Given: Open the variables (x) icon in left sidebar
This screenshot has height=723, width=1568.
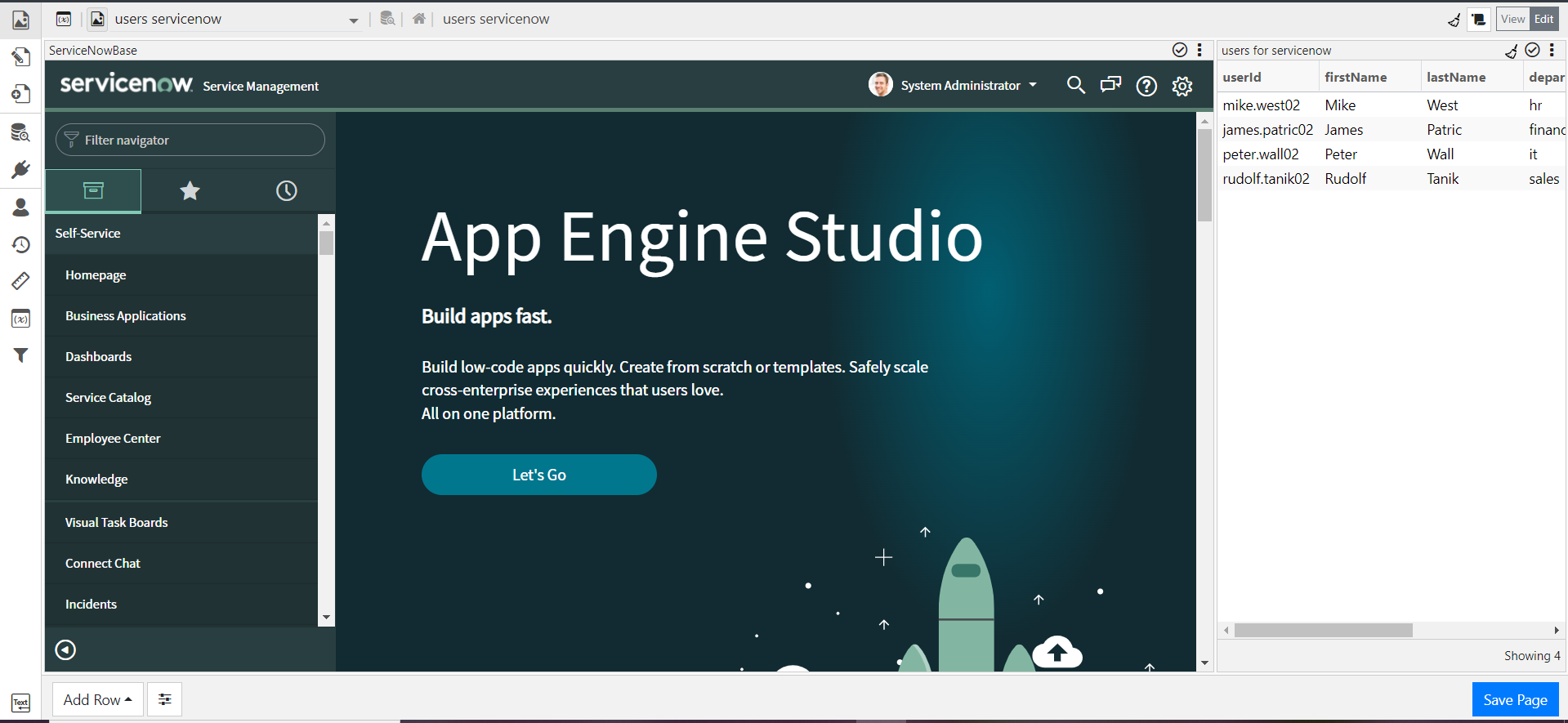Looking at the screenshot, I should click(20, 319).
